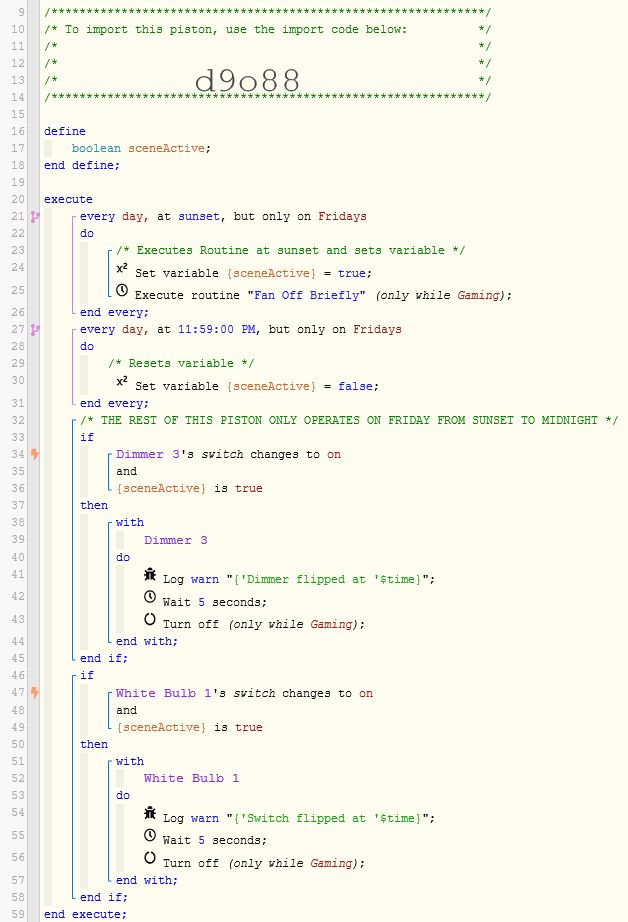Edit 'Wait 5 seconds' on line 55
628x922 pixels.
tap(215, 841)
